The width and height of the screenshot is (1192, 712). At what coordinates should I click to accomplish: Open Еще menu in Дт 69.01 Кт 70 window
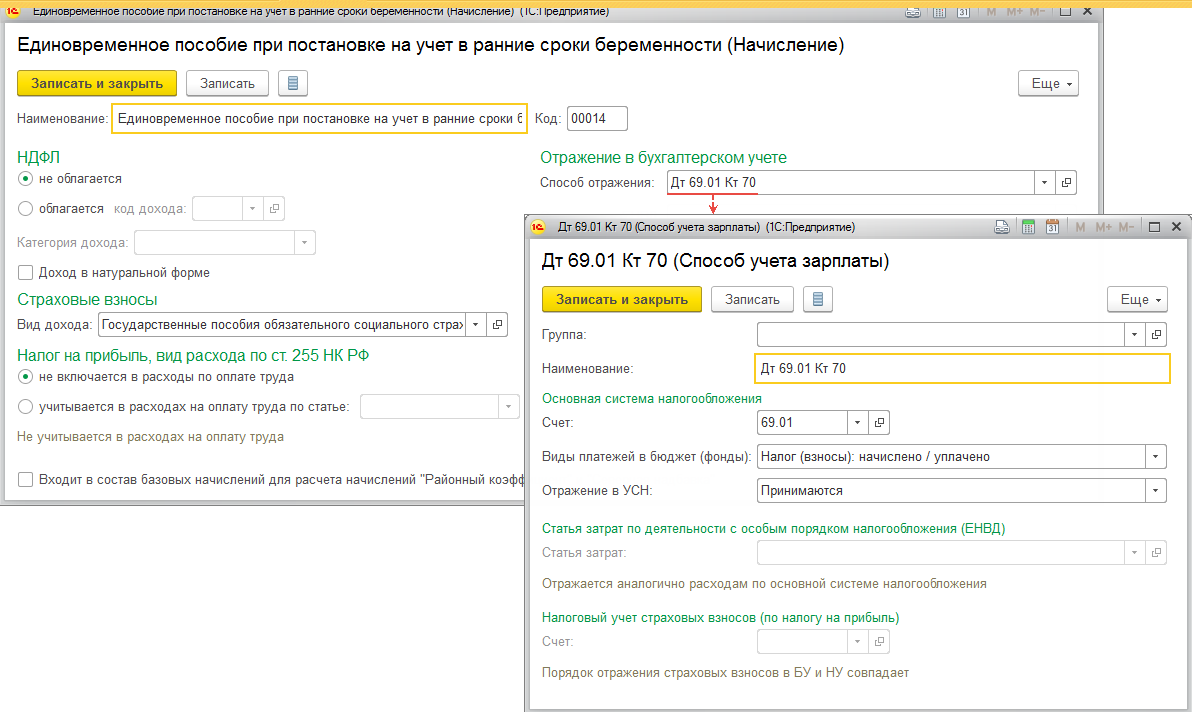pos(1137,299)
